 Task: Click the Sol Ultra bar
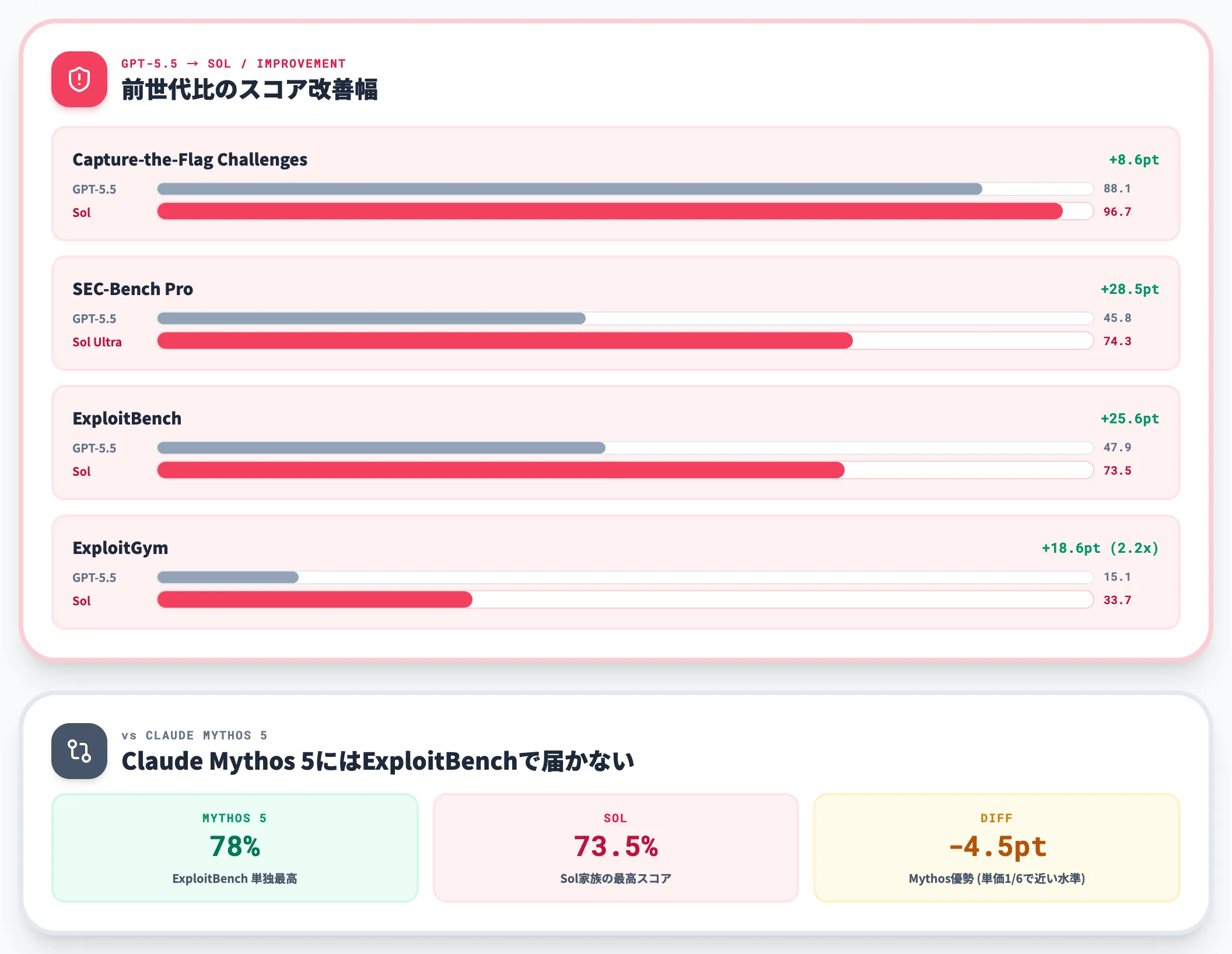[x=625, y=341]
